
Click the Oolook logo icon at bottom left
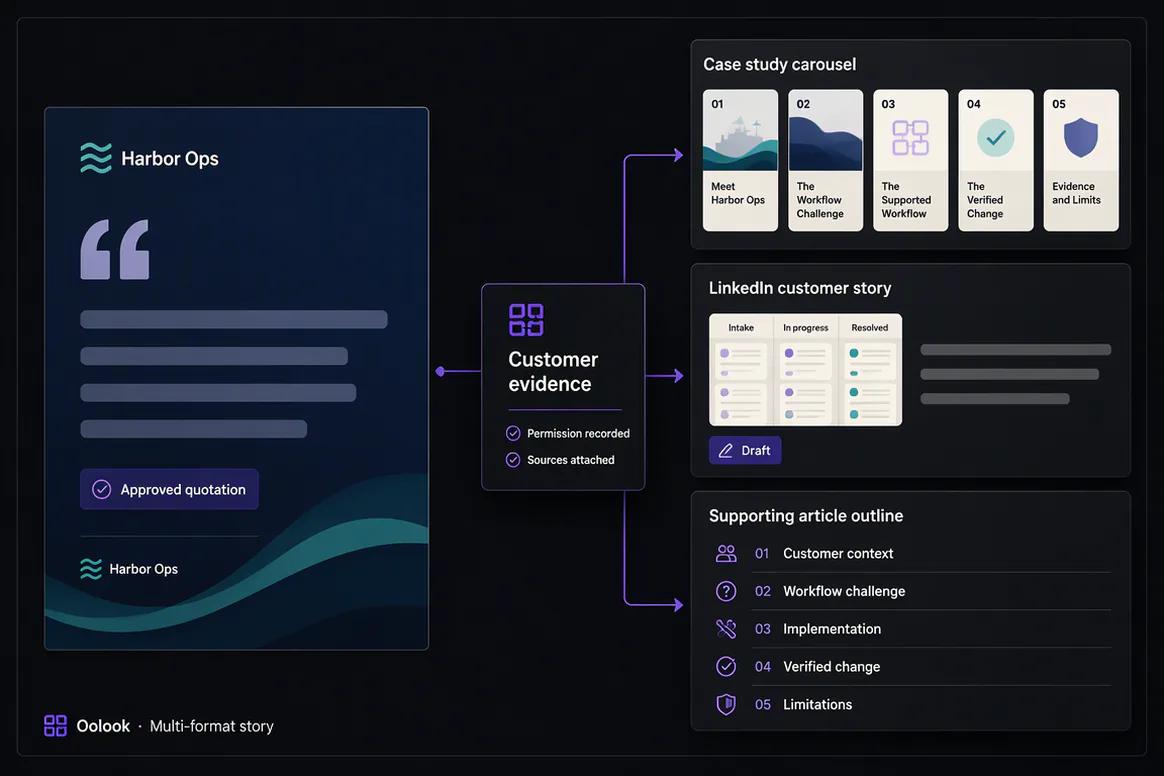click(56, 726)
